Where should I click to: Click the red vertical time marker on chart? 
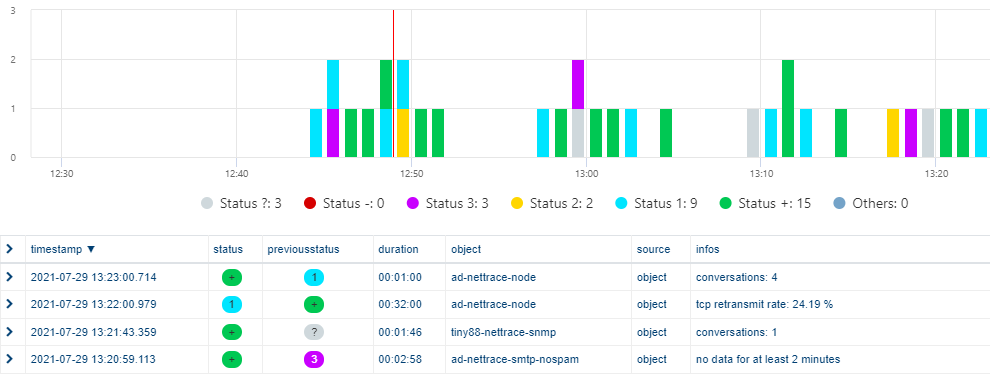click(x=393, y=83)
